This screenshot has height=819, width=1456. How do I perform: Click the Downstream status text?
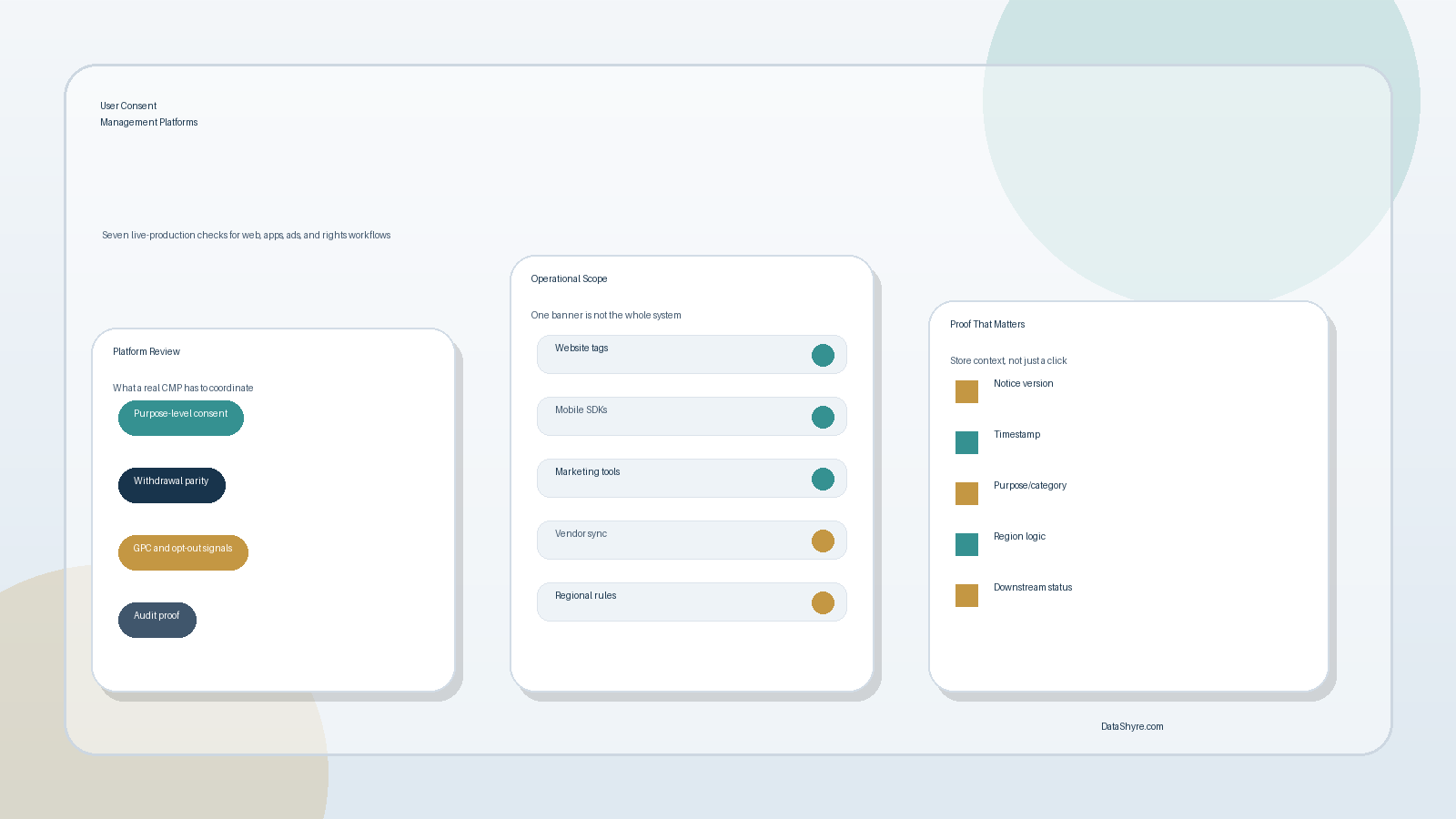[x=1033, y=587]
